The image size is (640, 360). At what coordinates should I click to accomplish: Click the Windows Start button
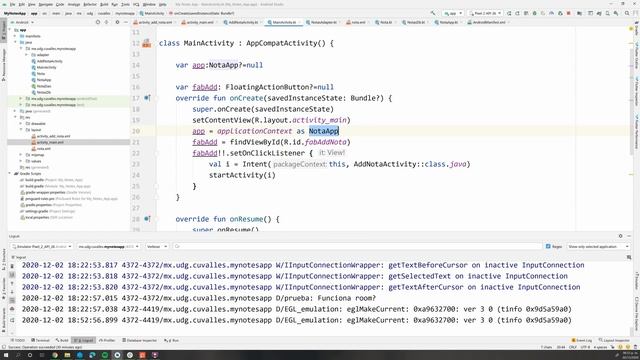[6, 355]
